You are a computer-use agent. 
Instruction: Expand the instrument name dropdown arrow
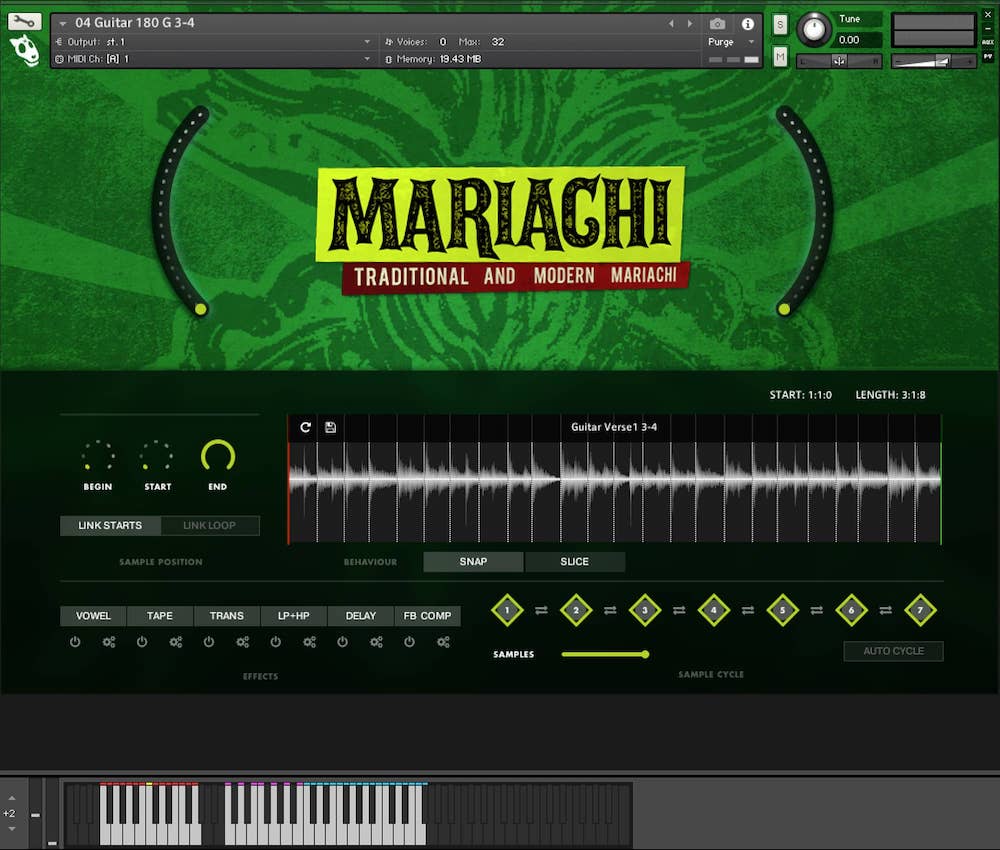(63, 23)
